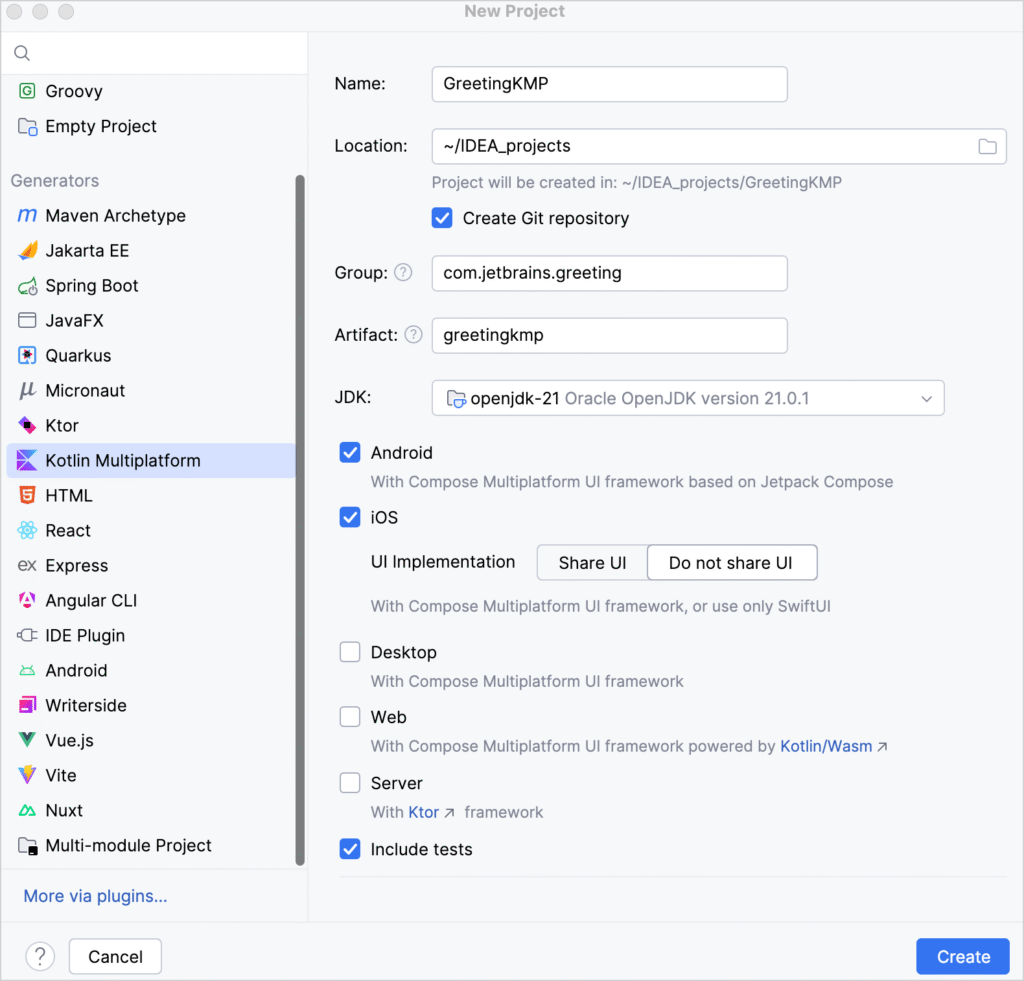Click the Angular CLI icon
The image size is (1024, 981).
[27, 601]
